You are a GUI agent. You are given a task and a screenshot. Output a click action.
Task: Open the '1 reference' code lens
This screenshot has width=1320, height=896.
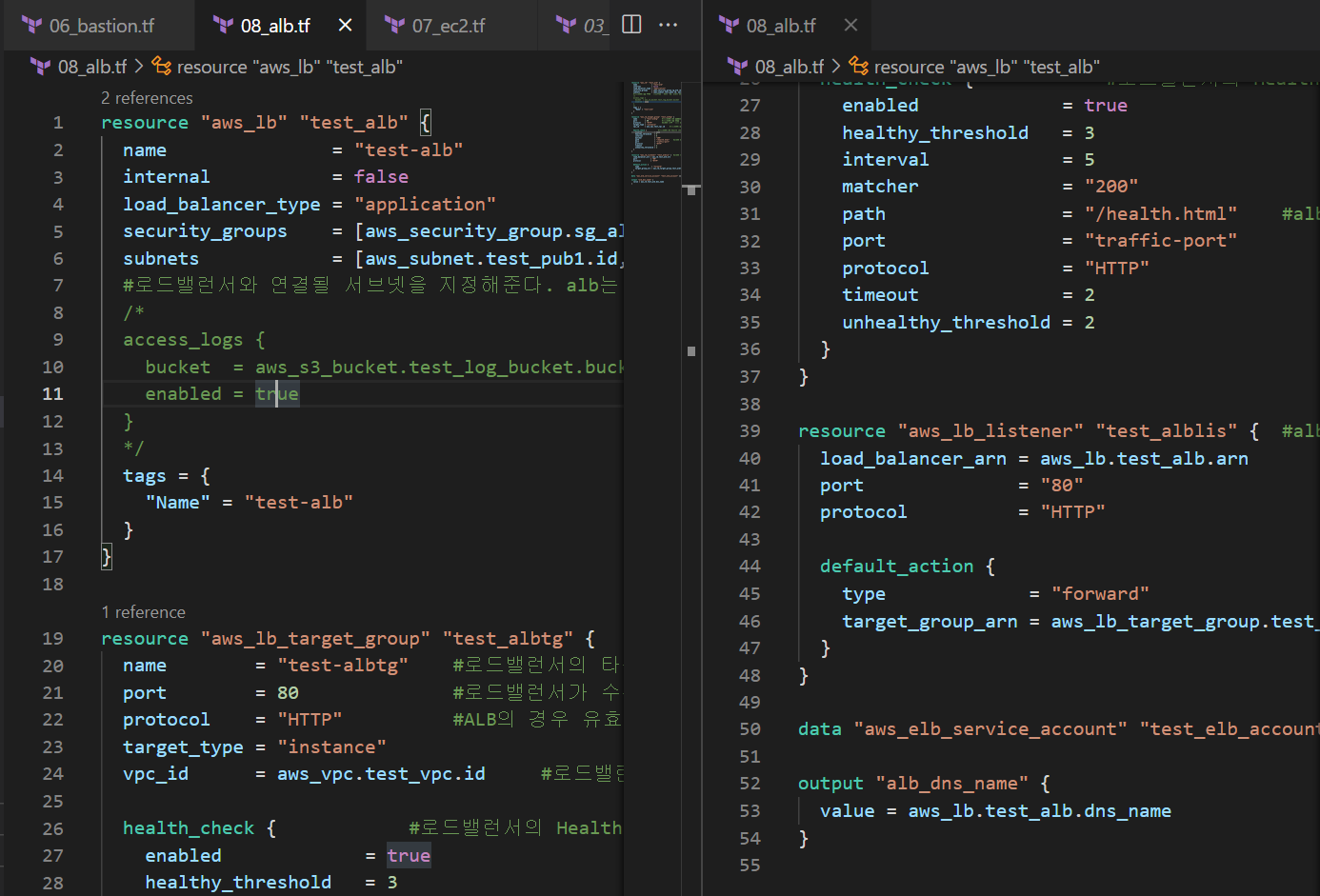144,612
